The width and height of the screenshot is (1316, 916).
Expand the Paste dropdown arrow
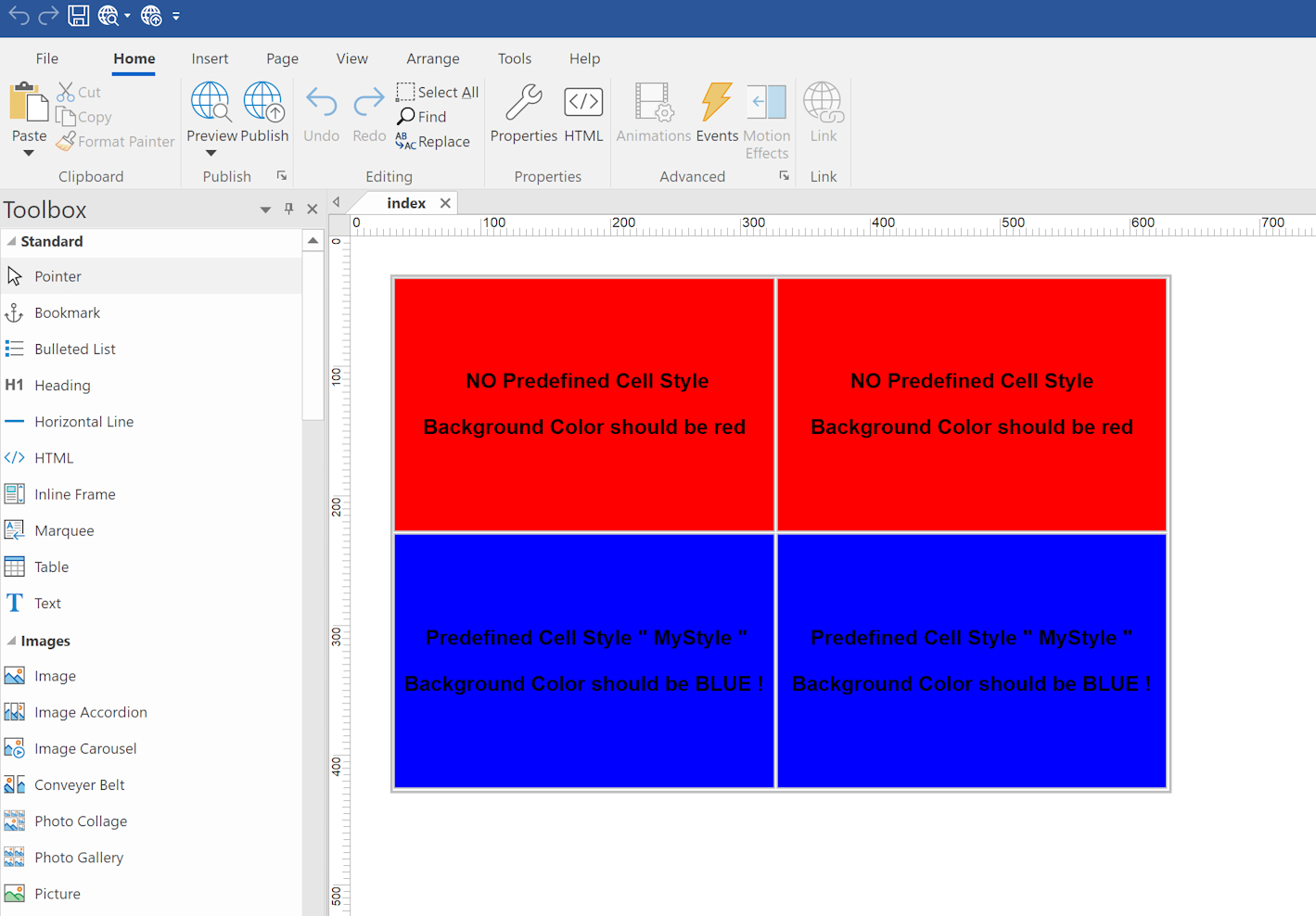tap(29, 154)
